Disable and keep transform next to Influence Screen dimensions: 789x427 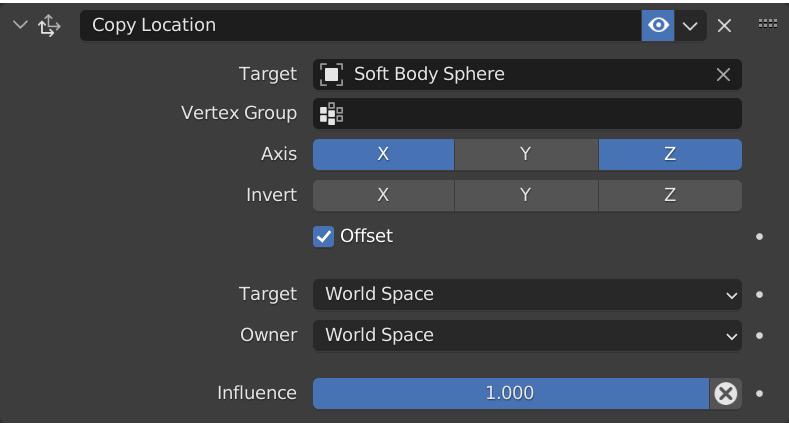(725, 393)
